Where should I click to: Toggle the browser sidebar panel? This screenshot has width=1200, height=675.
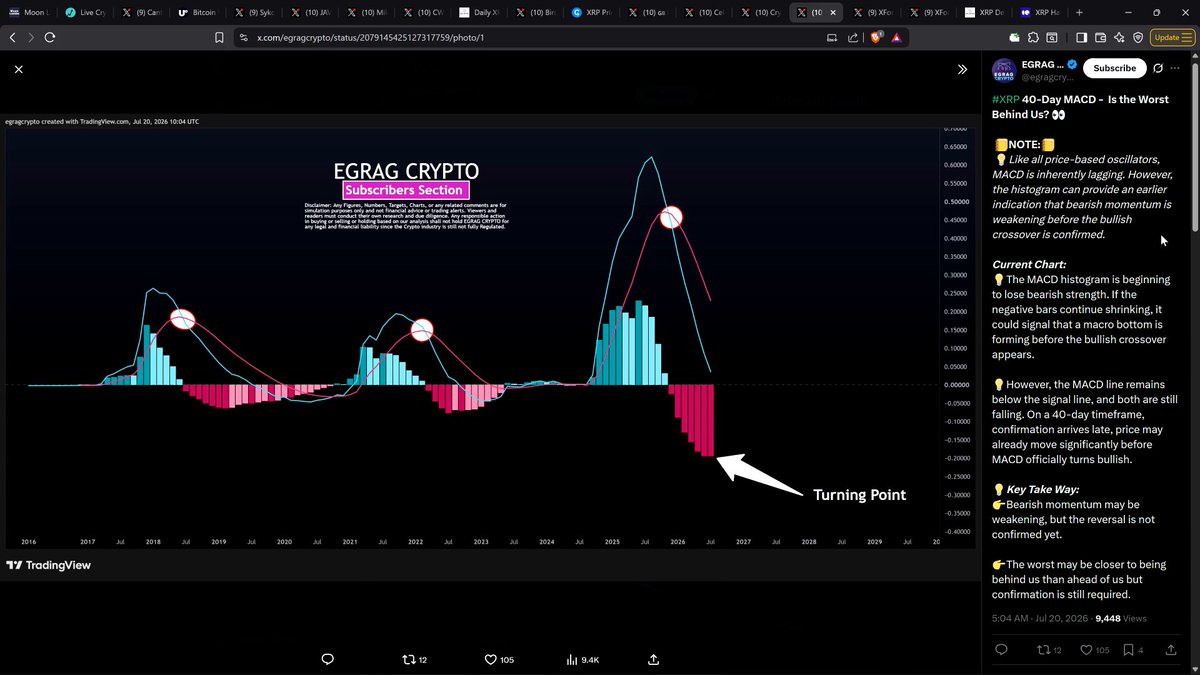click(1081, 37)
